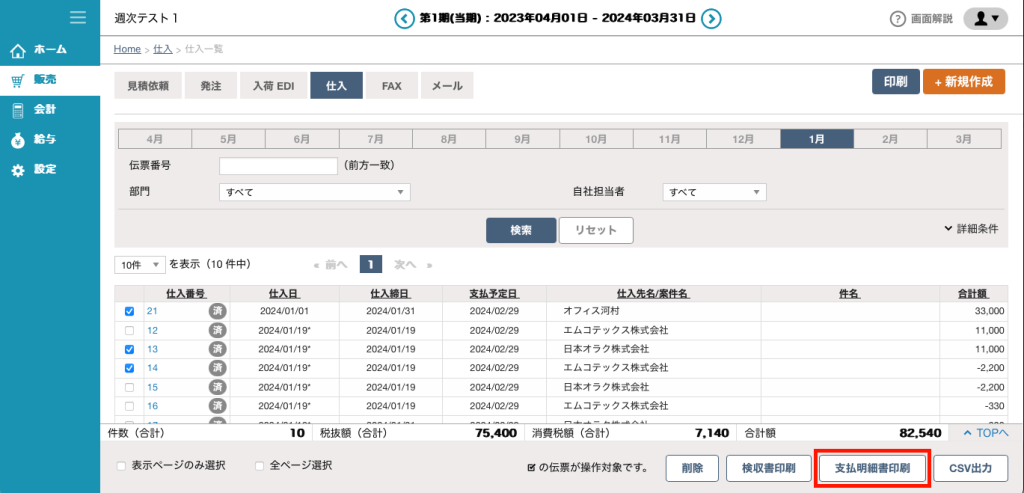The image size is (1024, 493).
Task: Click the 済 badge for purchase 16
Action: click(217, 406)
